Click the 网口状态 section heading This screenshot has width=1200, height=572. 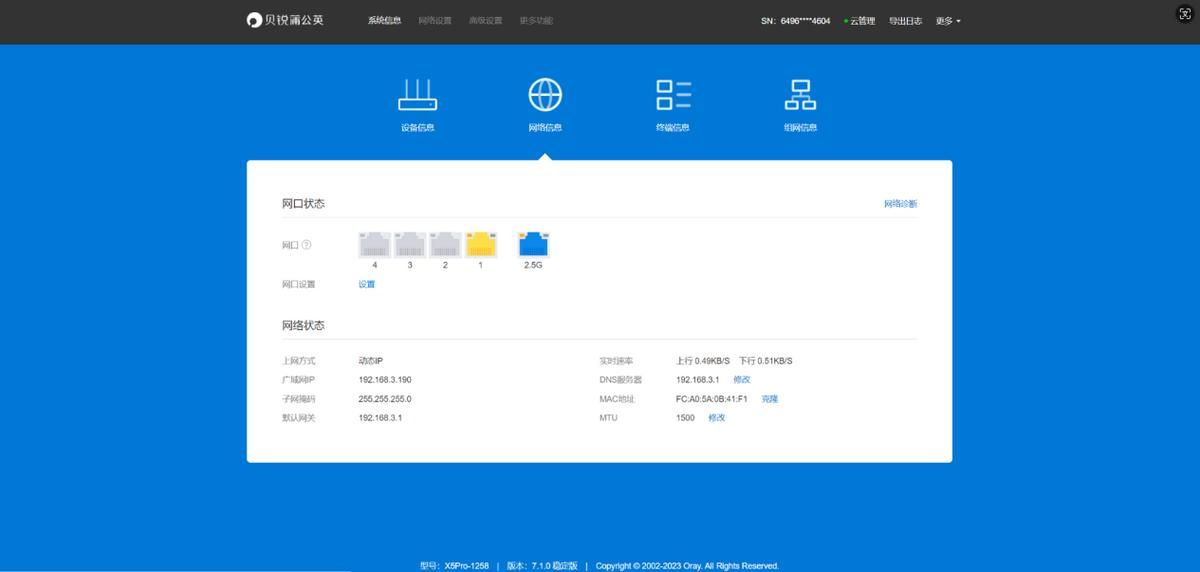pyautogui.click(x=303, y=204)
